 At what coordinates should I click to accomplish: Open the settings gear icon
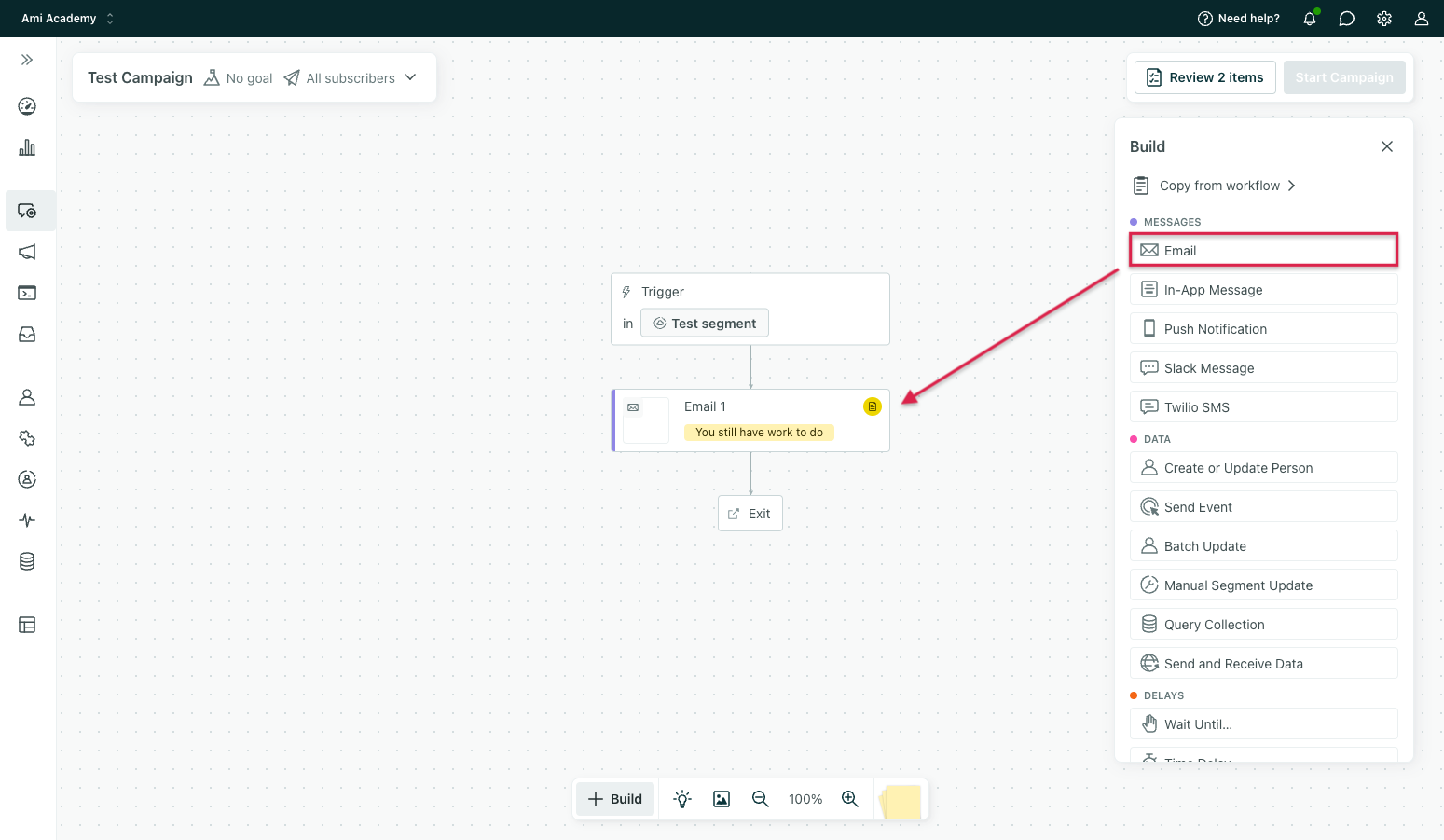[x=1384, y=19]
